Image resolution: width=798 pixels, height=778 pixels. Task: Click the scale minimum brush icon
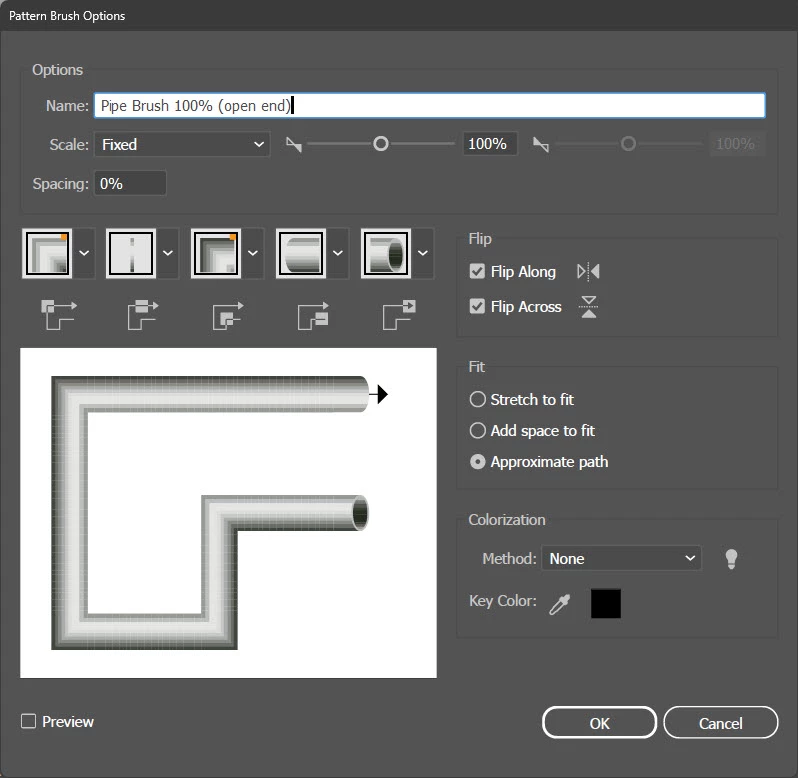coord(294,145)
